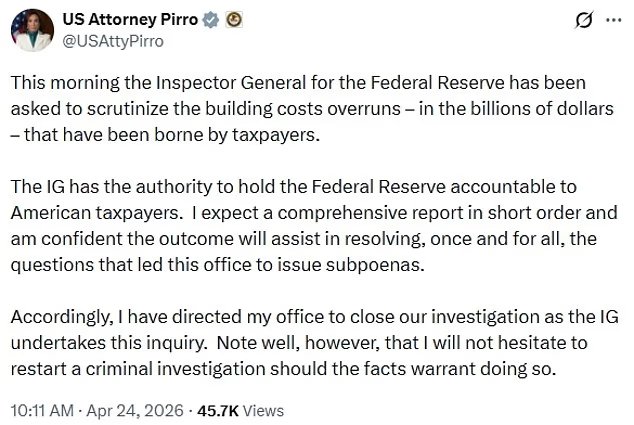Click the paragraph starting "This morning the Inspector"
Screen dimensions: 634x425
click(310, 108)
